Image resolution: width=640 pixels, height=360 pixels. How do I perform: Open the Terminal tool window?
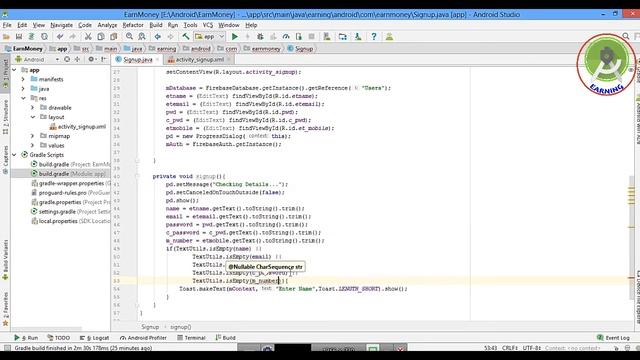[x=191, y=338]
